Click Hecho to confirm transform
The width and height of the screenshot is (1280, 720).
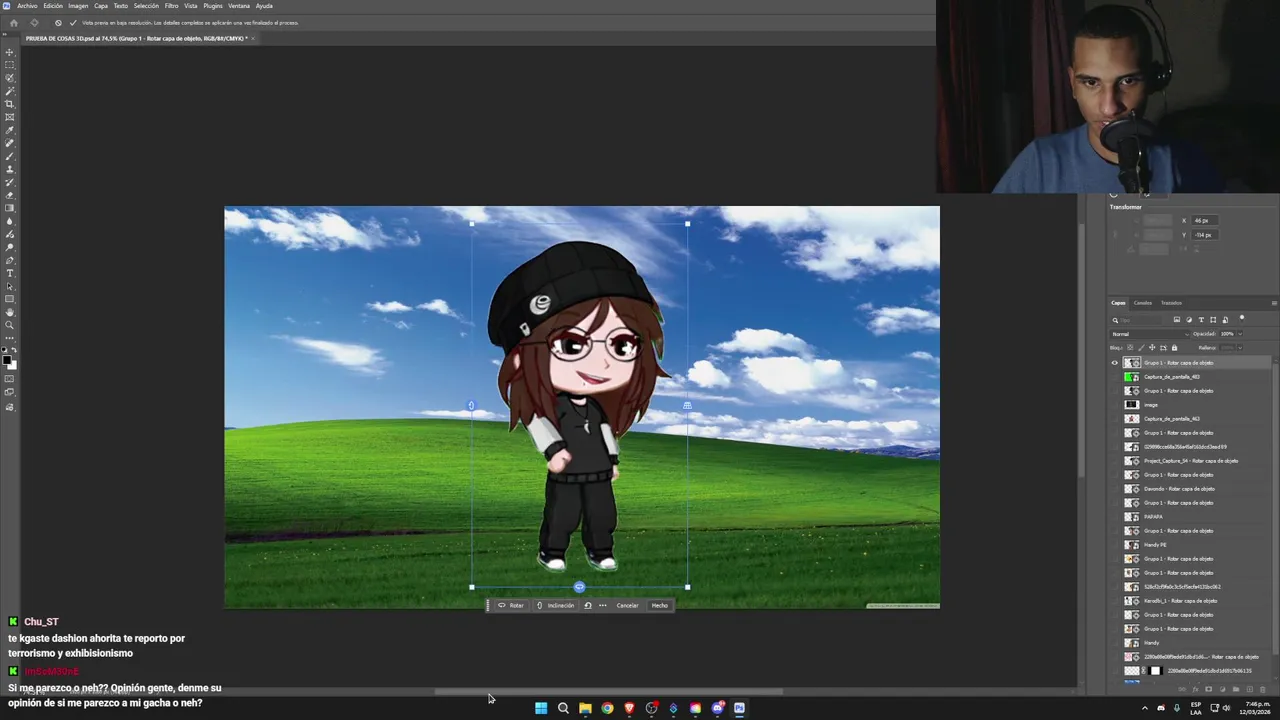point(660,605)
